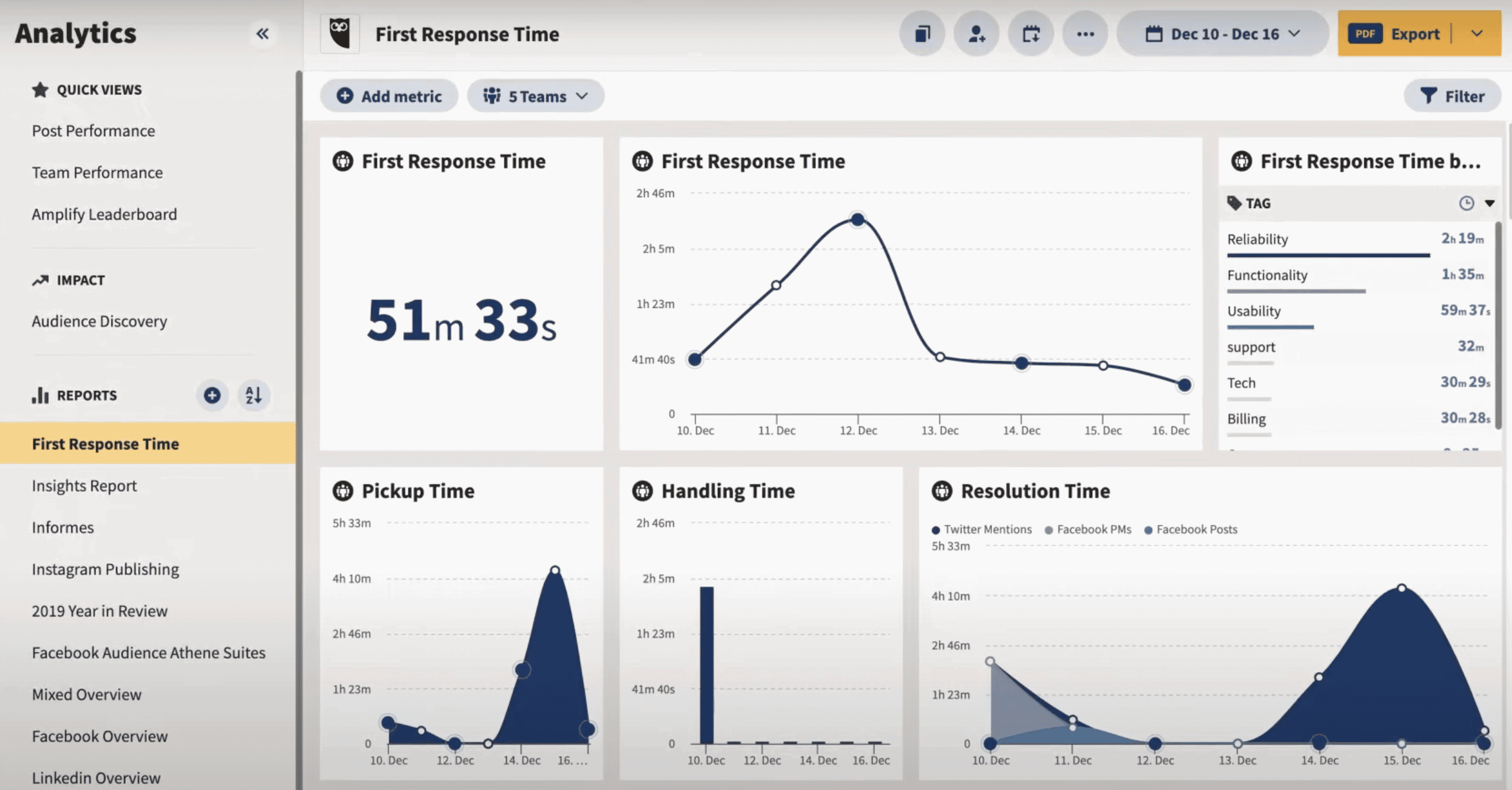The height and width of the screenshot is (790, 1512).
Task: Open the Export options chevron
Action: [1478, 33]
